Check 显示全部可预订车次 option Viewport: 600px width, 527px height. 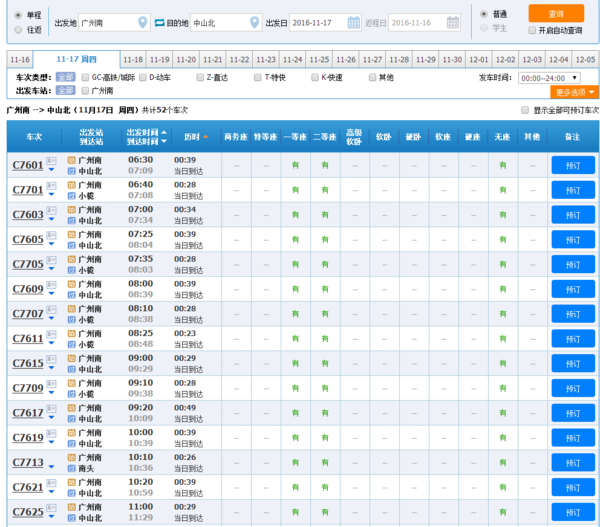[525, 110]
